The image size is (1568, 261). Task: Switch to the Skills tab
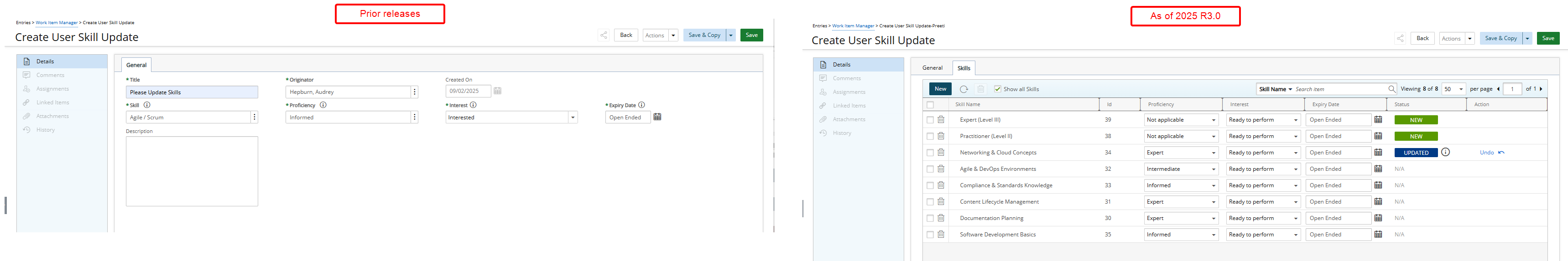pyautogui.click(x=964, y=68)
